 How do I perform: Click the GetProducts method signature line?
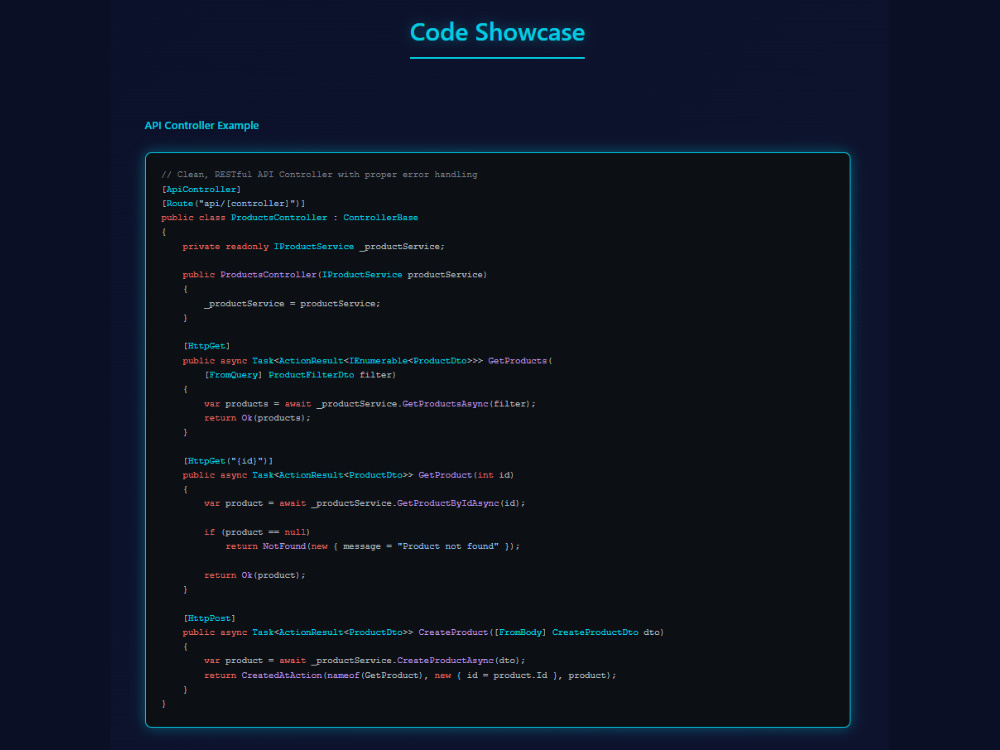point(367,361)
